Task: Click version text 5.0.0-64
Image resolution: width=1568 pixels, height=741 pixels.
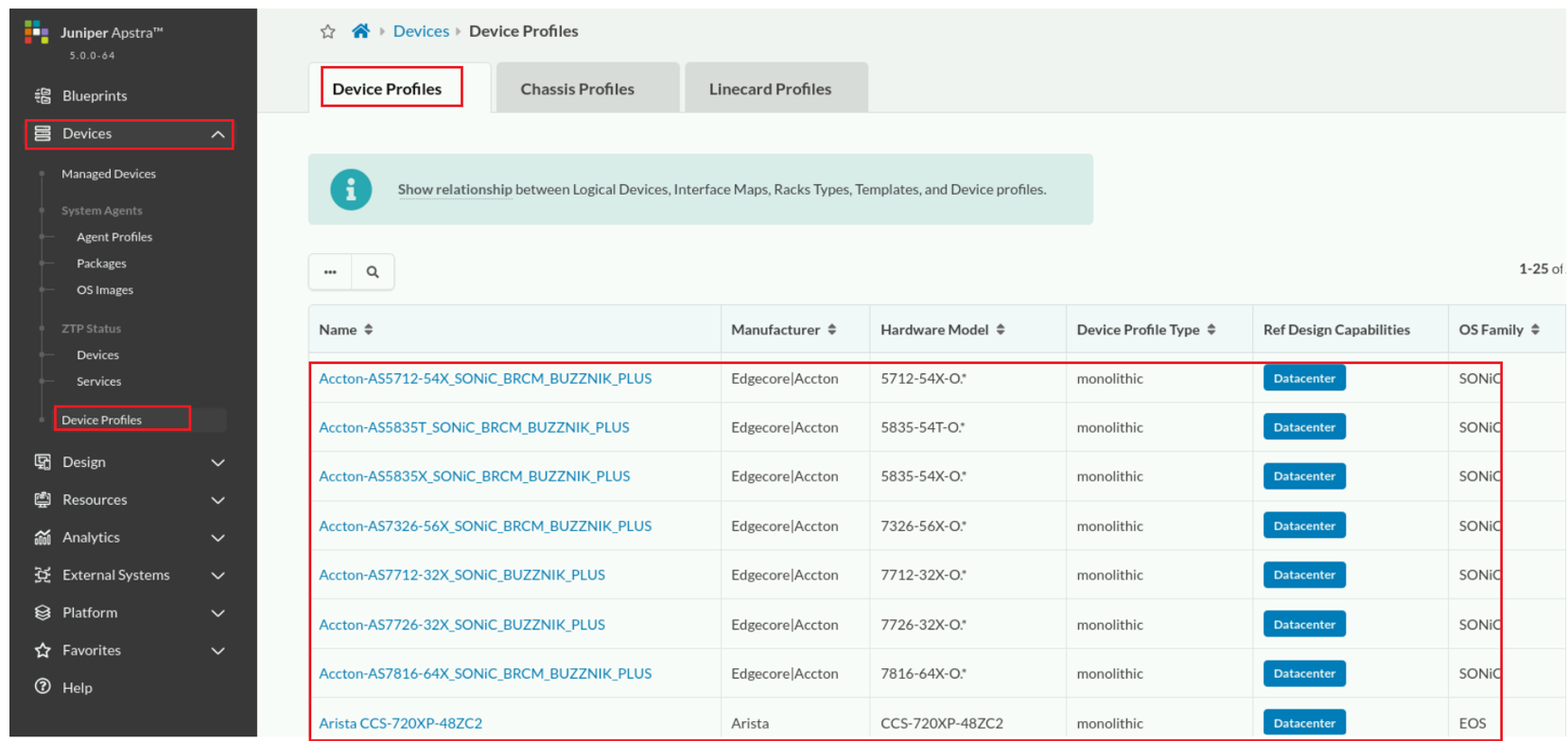Action: (92, 56)
